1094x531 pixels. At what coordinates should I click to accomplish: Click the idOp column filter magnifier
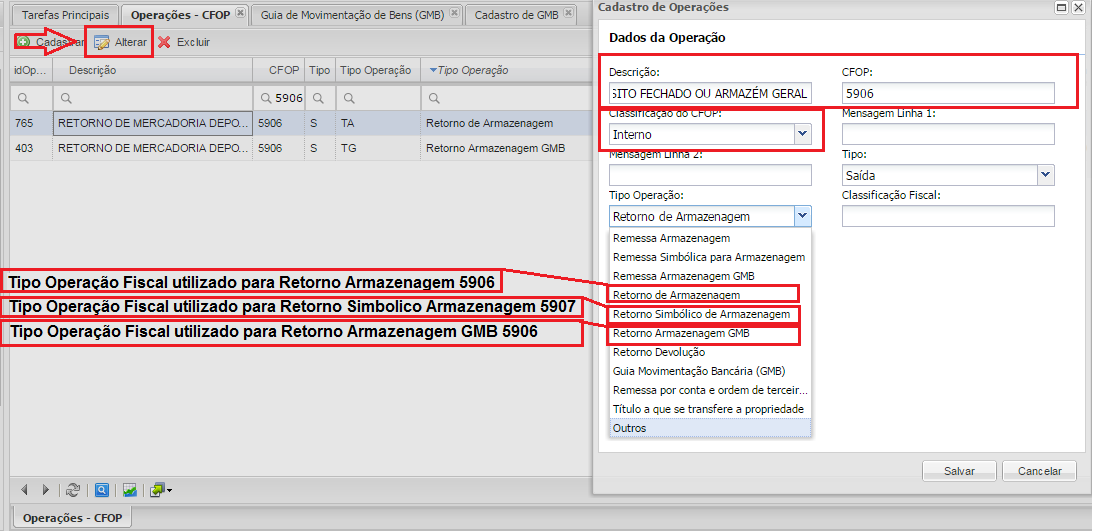(x=23, y=98)
